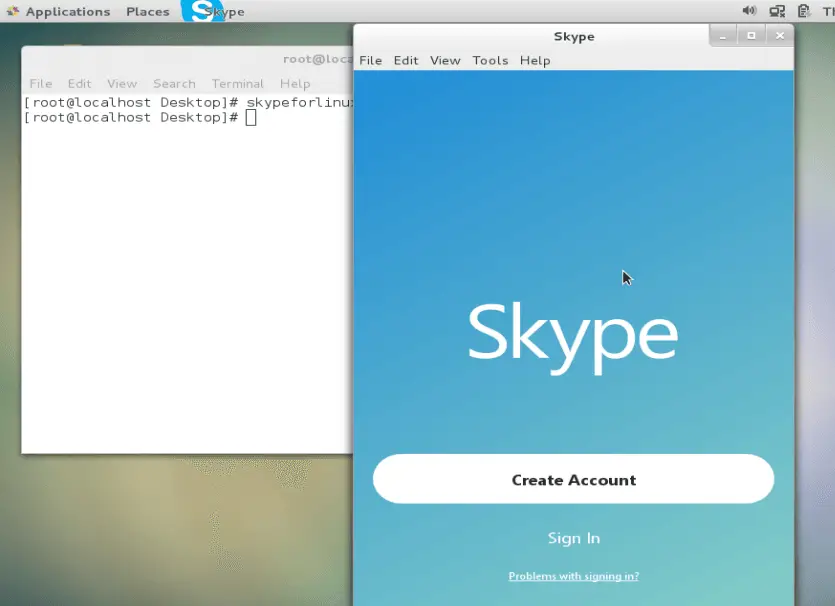Open the Applications menu in top panel
The width and height of the screenshot is (835, 606).
(58, 11)
